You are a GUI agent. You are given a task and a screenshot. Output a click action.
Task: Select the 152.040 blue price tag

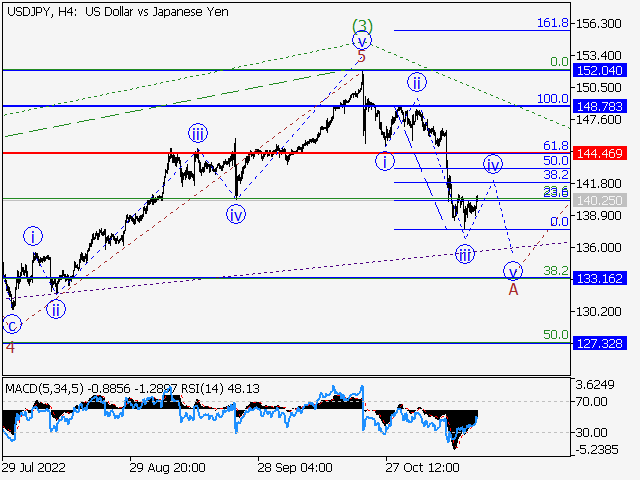[600, 70]
